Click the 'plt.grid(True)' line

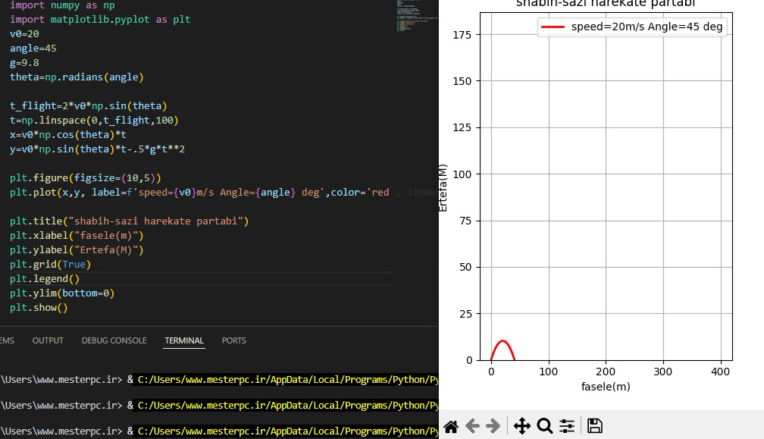coord(50,264)
